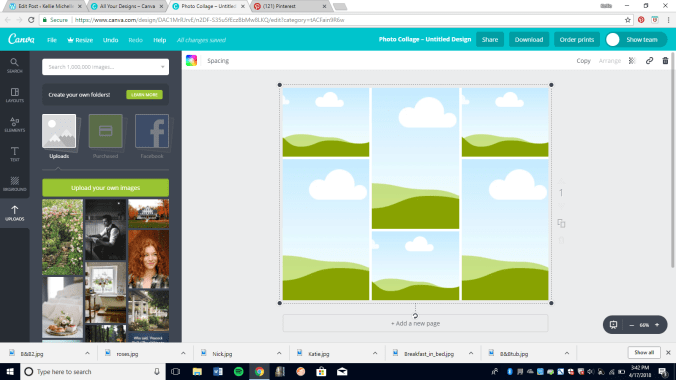Open the Search panel in sidebar

point(15,66)
